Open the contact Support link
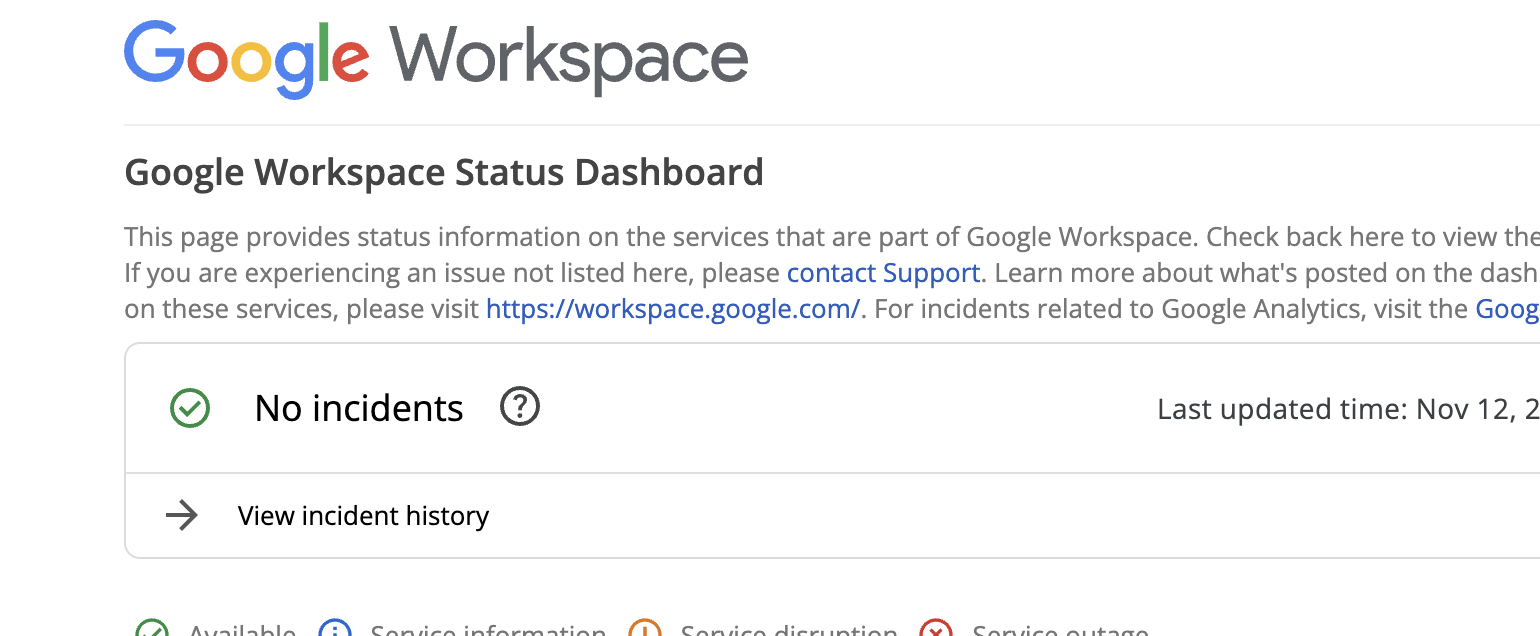 coord(882,272)
